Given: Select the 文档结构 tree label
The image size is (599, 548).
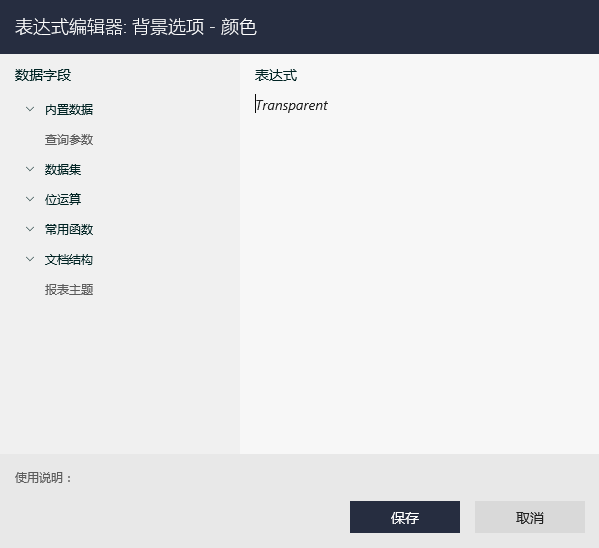Looking at the screenshot, I should 69,259.
